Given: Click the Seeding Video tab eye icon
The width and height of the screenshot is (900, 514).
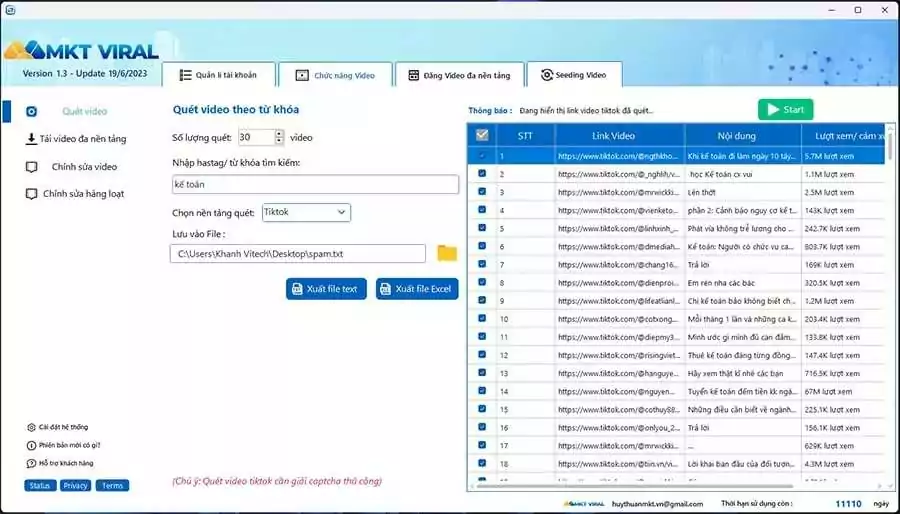Looking at the screenshot, I should [546, 75].
